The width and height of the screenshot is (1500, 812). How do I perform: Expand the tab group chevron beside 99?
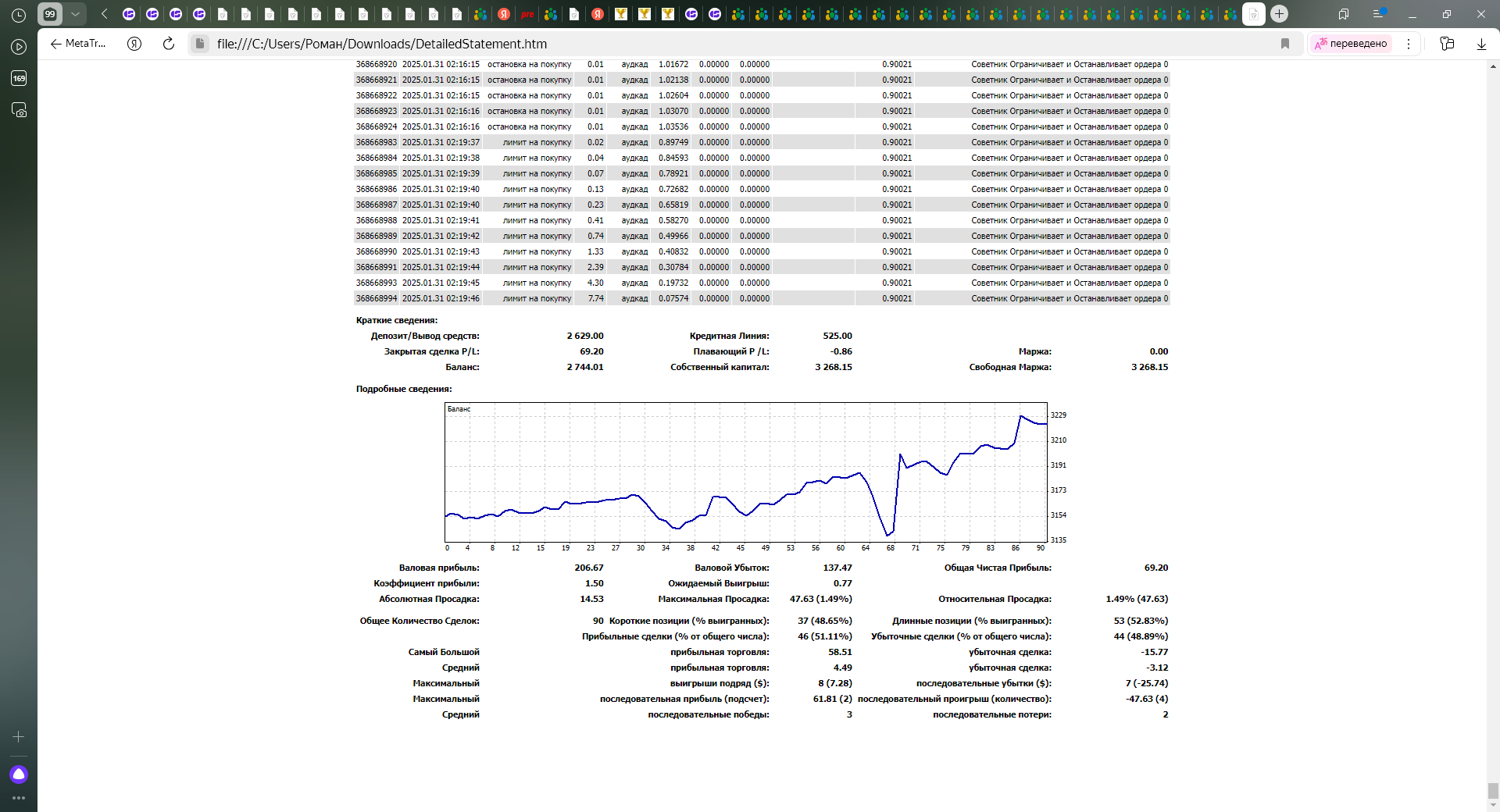point(75,14)
